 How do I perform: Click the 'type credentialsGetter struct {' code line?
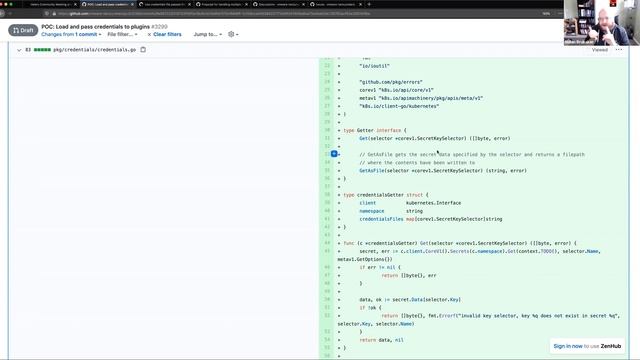(386, 195)
